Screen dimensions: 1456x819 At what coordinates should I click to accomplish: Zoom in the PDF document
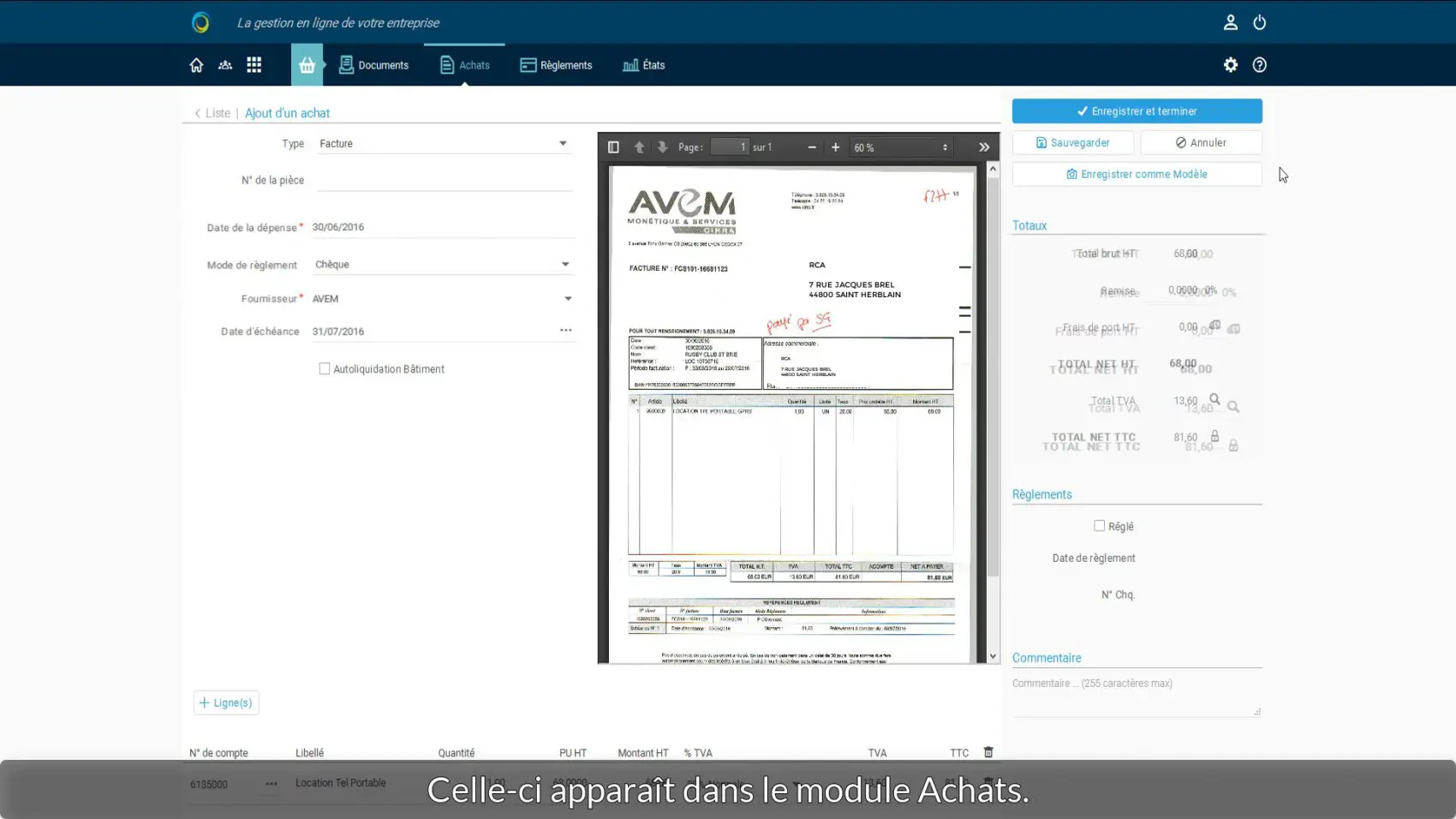(x=835, y=147)
